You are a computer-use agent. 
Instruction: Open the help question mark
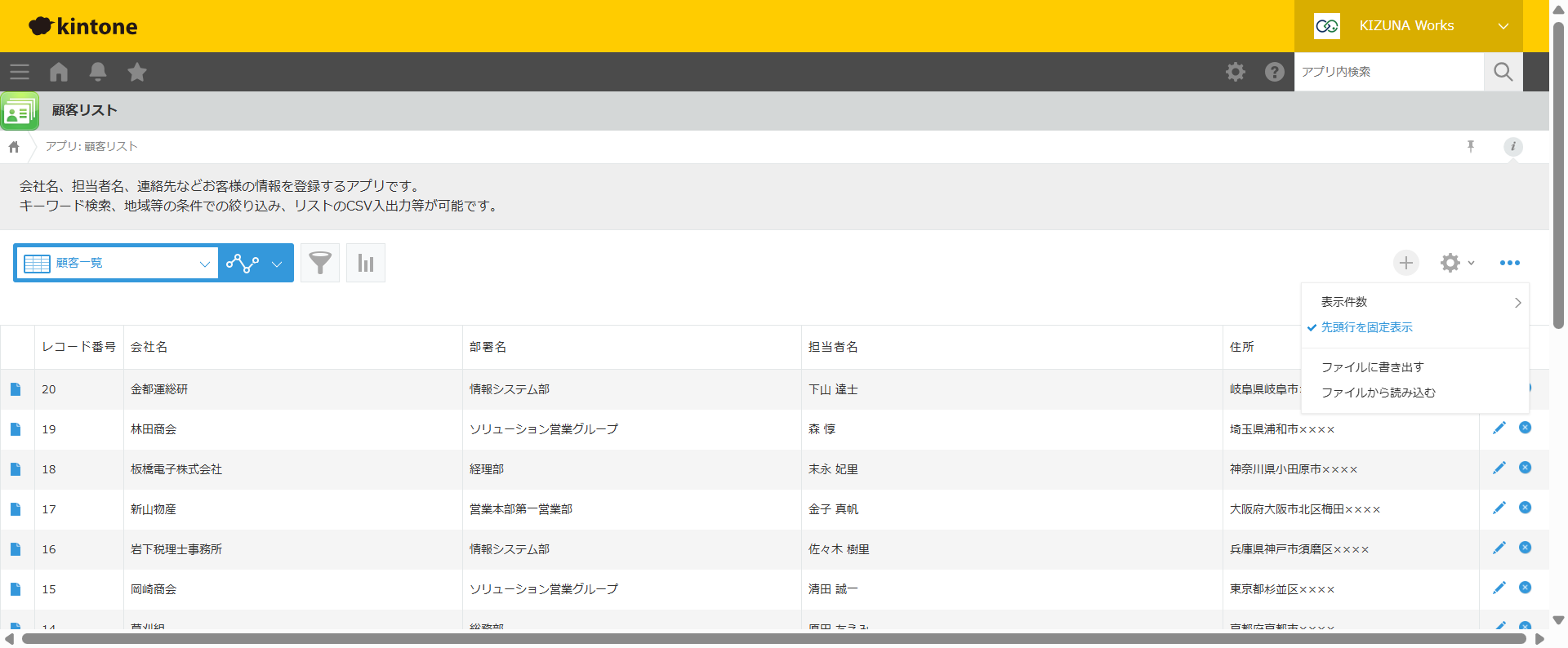coord(1275,72)
